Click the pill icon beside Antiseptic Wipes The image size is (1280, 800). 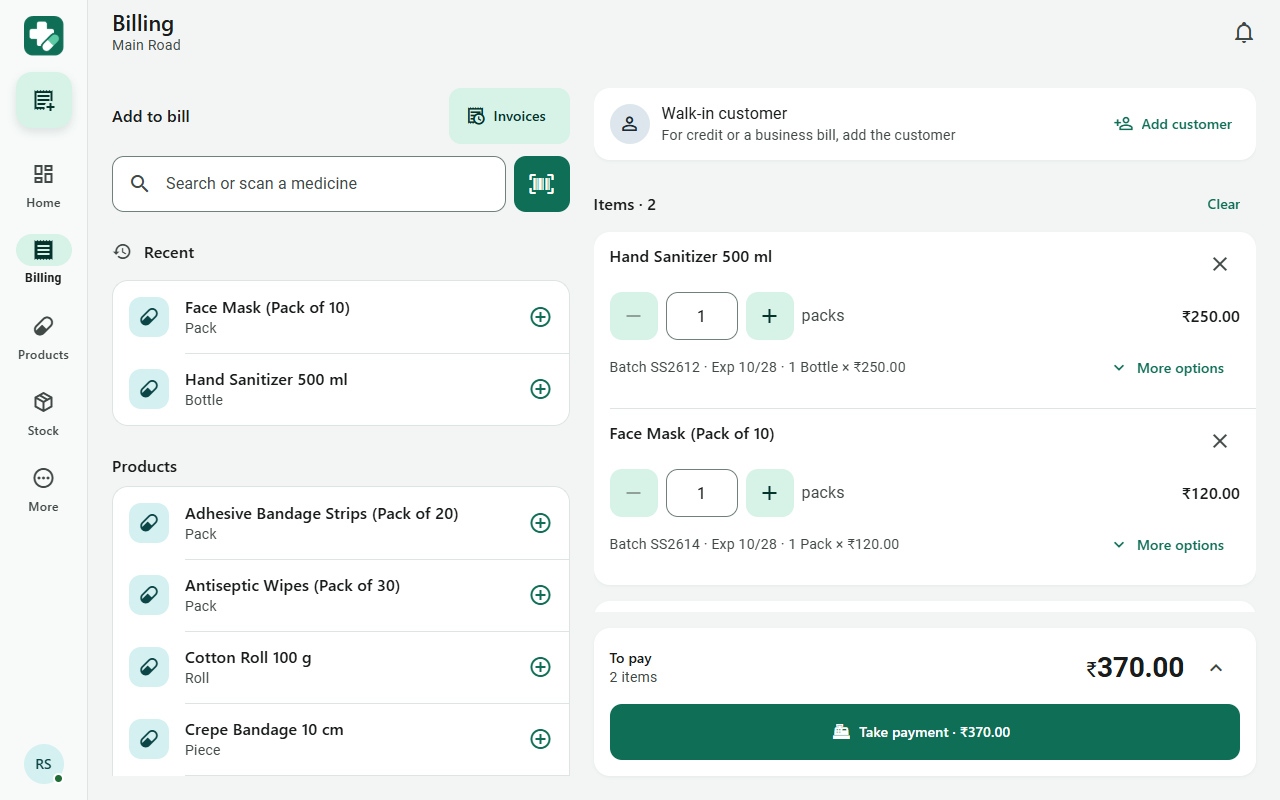click(x=149, y=595)
